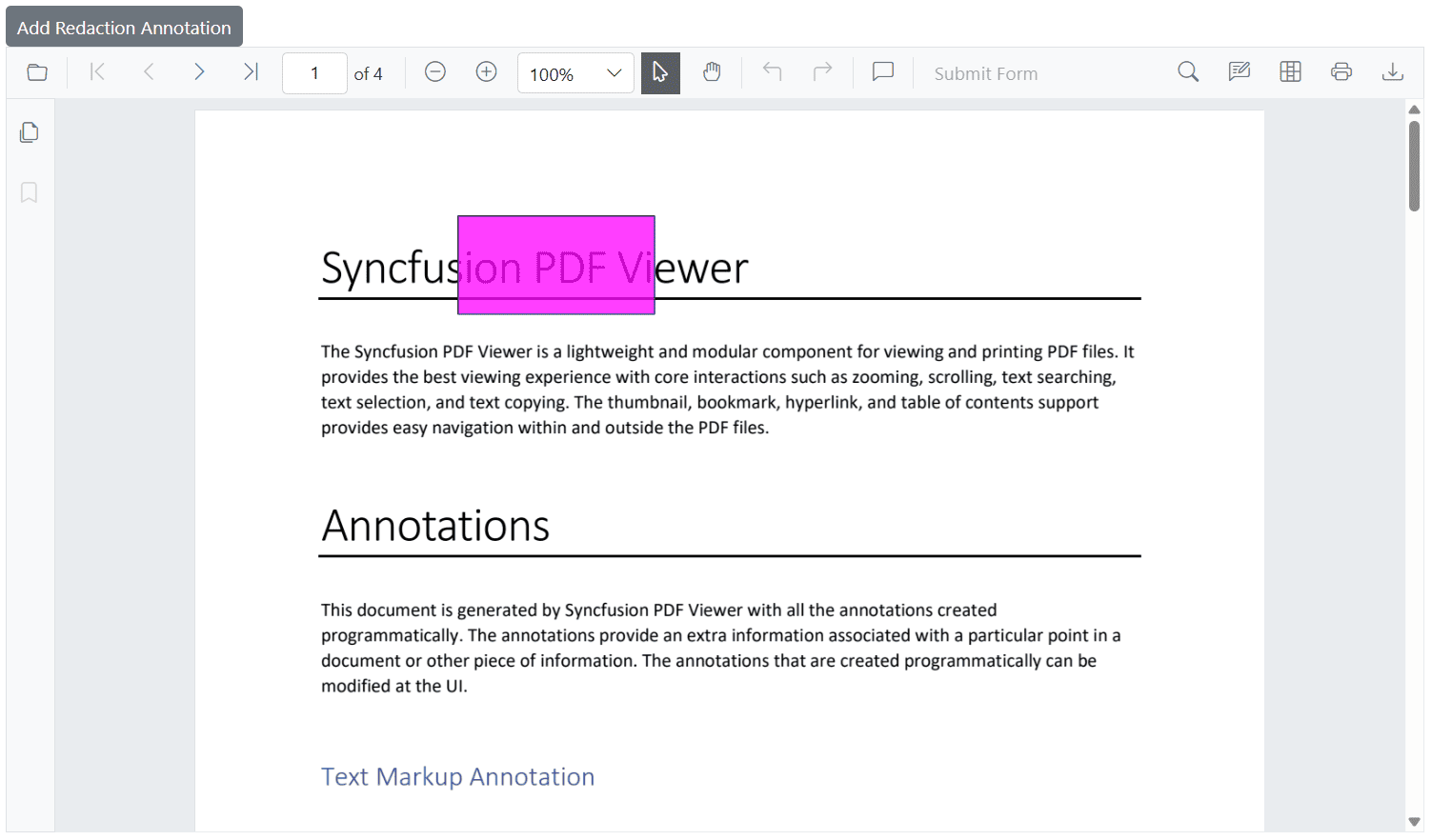Viewport: 1431px width, 840px height.
Task: Click the annotation editing toolbar icon
Action: click(x=1239, y=71)
